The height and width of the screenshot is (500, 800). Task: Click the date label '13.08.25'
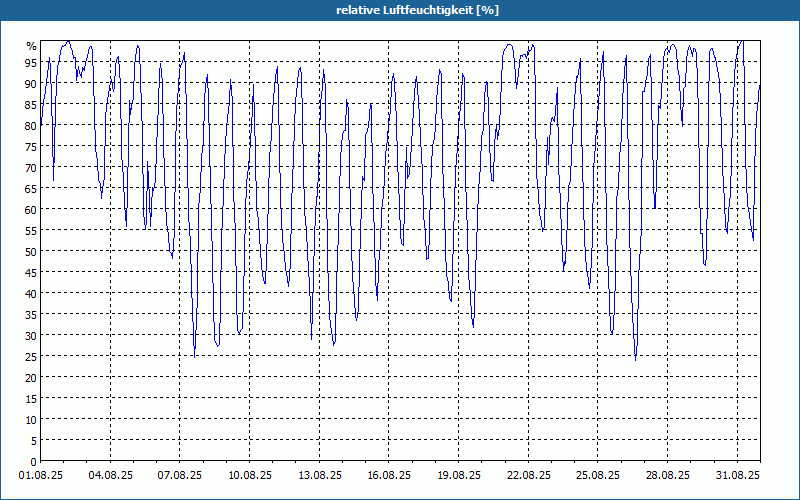(x=319, y=476)
